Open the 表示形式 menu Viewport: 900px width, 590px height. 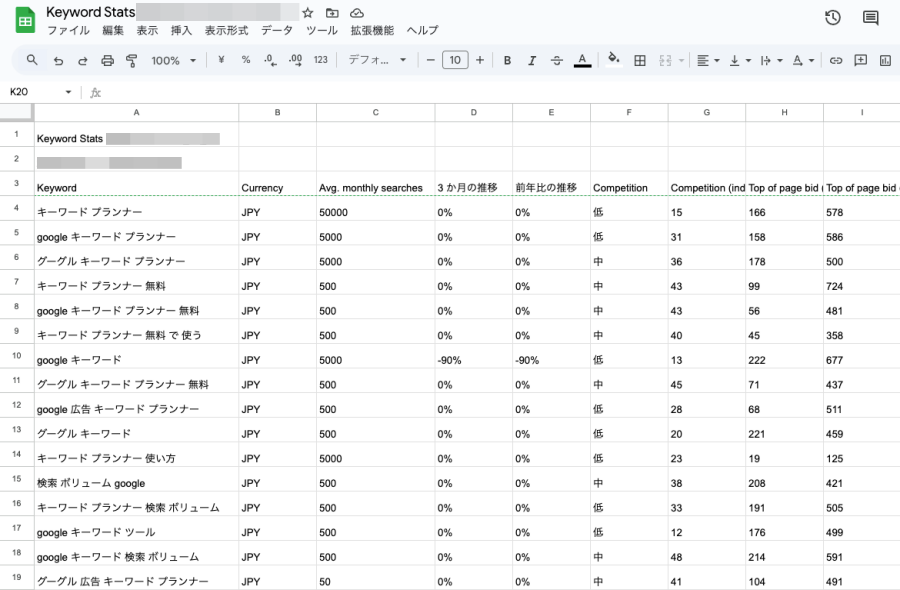pyautogui.click(x=227, y=30)
